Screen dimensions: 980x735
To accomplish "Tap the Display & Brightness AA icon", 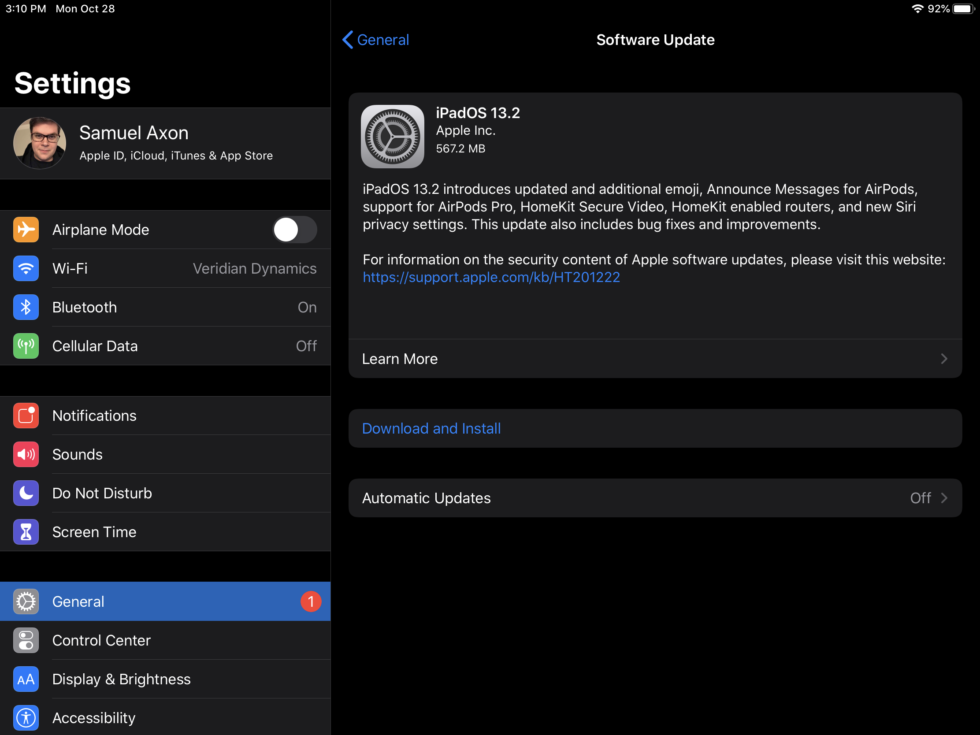I will [x=26, y=679].
